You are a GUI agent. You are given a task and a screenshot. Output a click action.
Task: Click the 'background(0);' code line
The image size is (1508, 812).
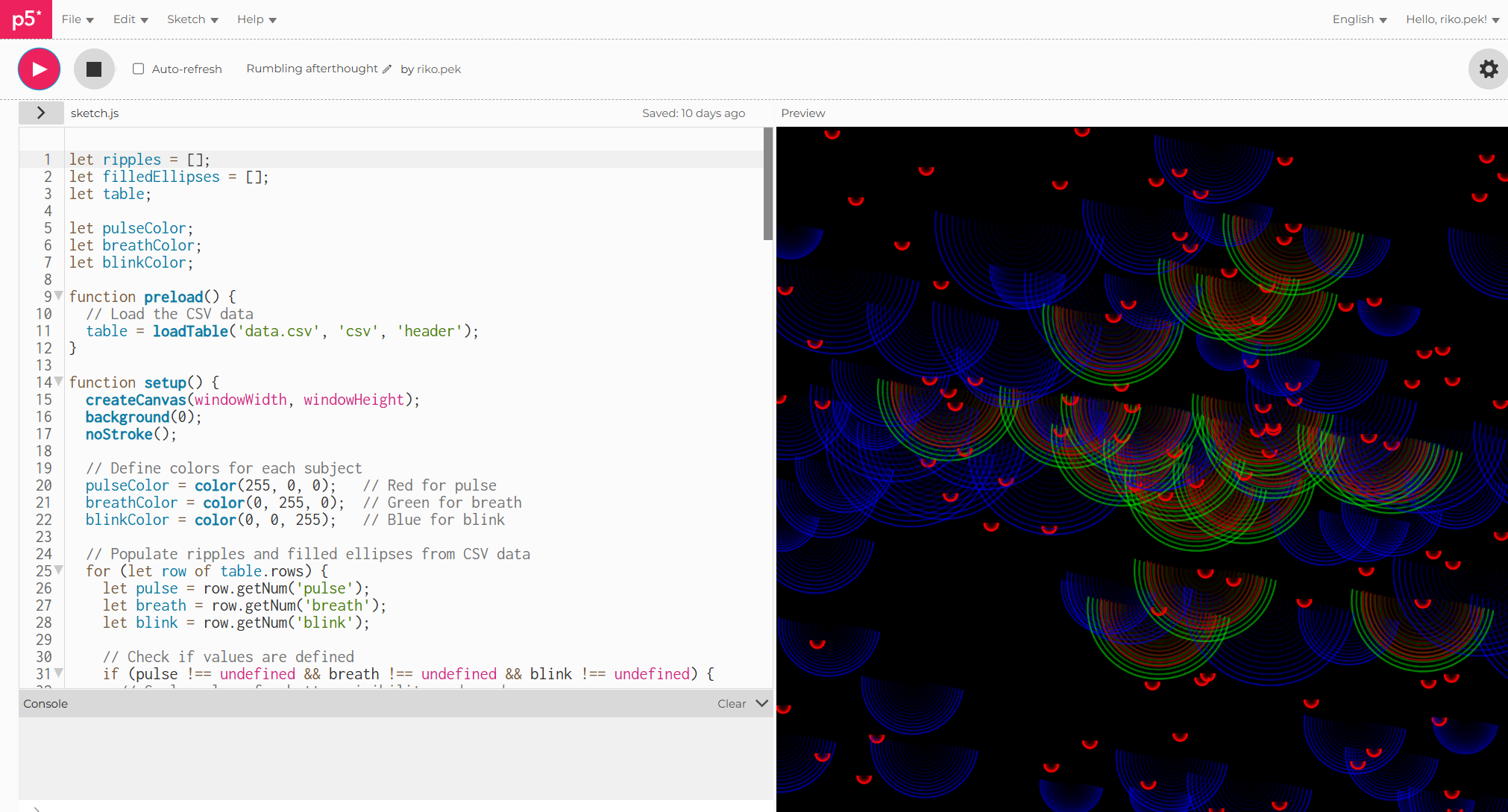[144, 417]
